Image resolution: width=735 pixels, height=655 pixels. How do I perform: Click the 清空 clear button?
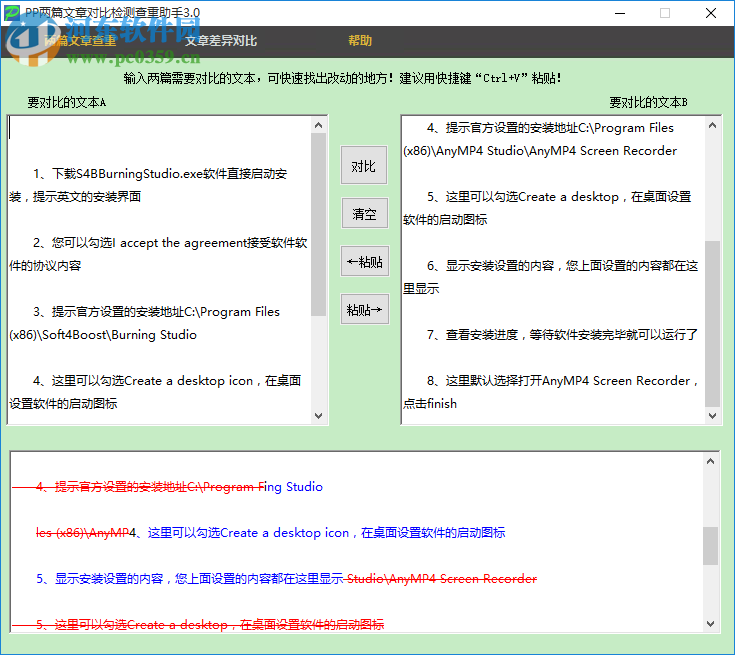pyautogui.click(x=364, y=214)
